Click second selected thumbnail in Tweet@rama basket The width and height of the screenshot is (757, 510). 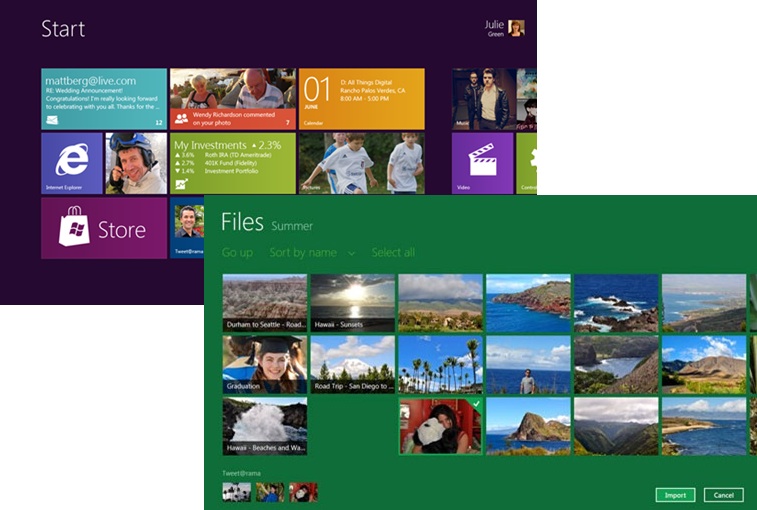(270, 492)
